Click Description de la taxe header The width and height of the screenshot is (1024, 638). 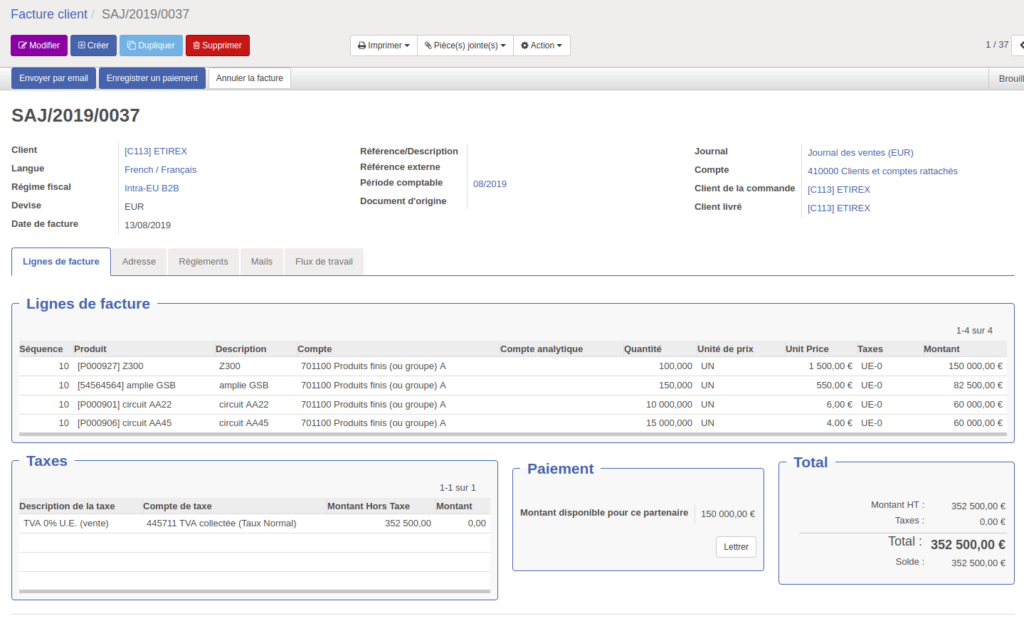tap(67, 507)
